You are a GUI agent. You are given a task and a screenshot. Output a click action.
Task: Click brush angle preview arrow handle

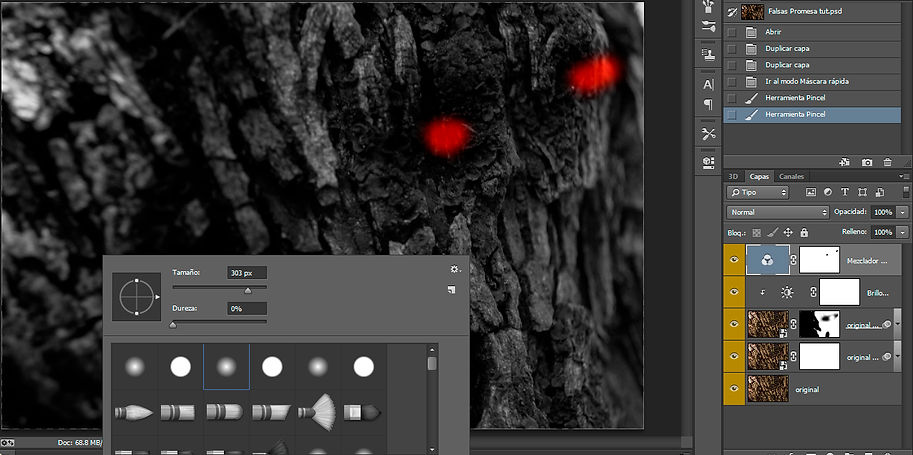[157, 297]
